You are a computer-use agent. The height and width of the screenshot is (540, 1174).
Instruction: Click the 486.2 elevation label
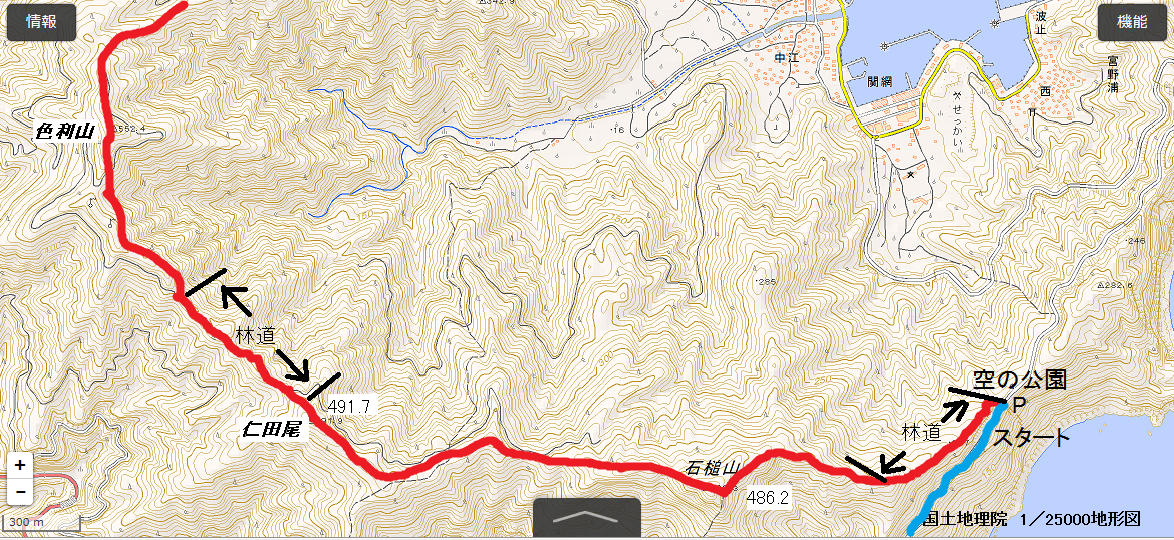pos(769,497)
